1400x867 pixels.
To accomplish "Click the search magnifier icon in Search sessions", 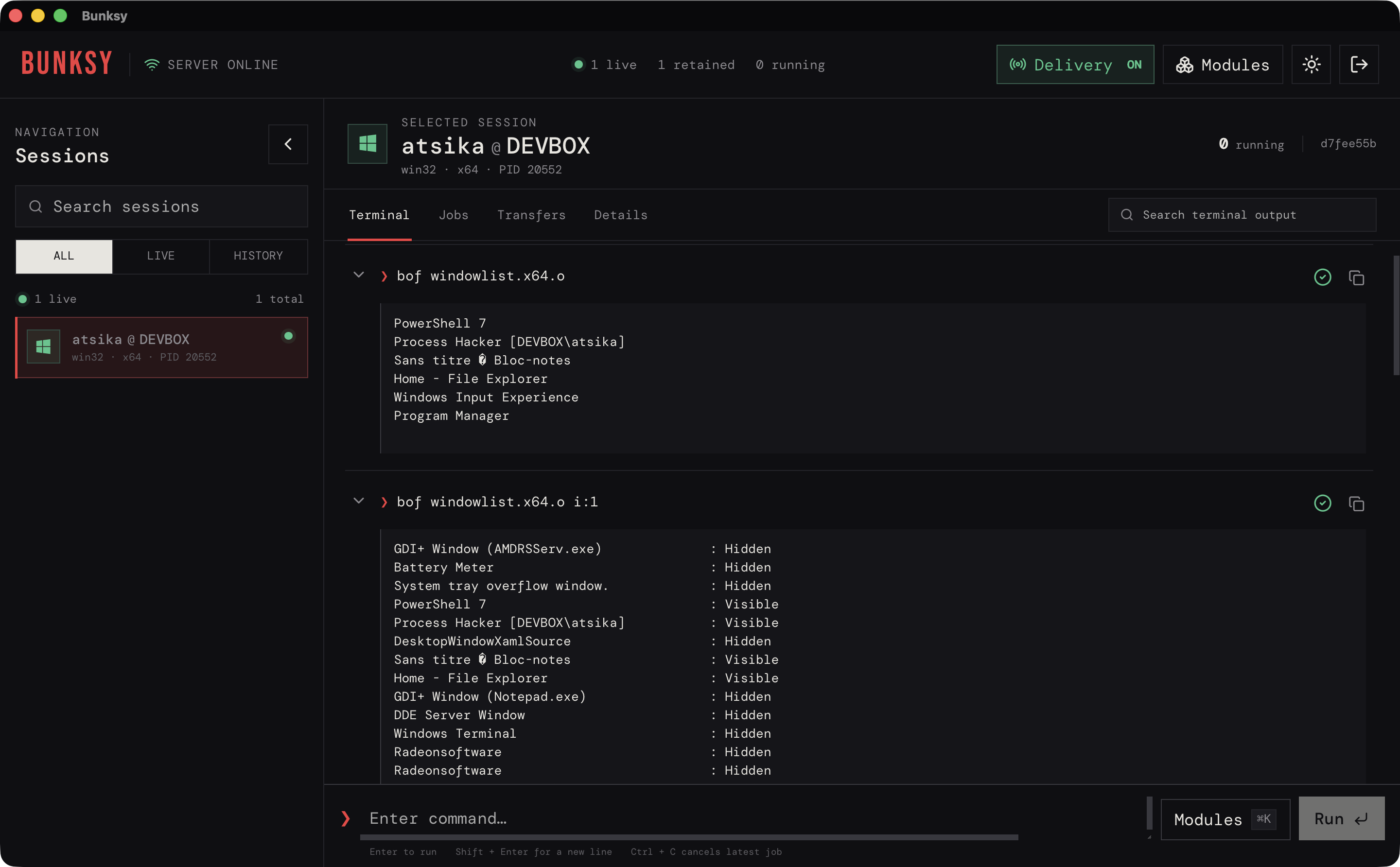I will 35,207.
